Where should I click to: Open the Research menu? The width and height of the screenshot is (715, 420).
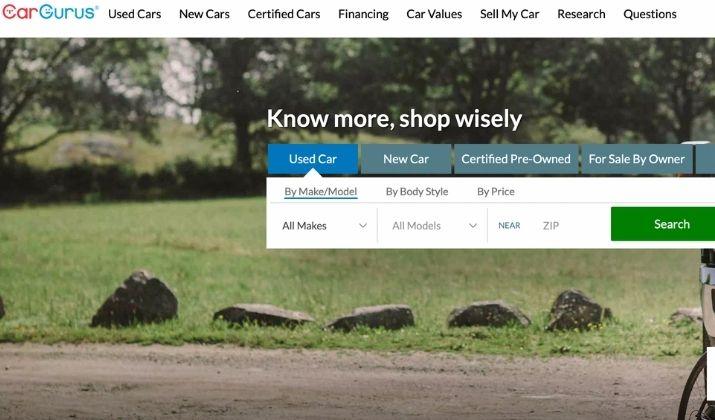tap(581, 14)
